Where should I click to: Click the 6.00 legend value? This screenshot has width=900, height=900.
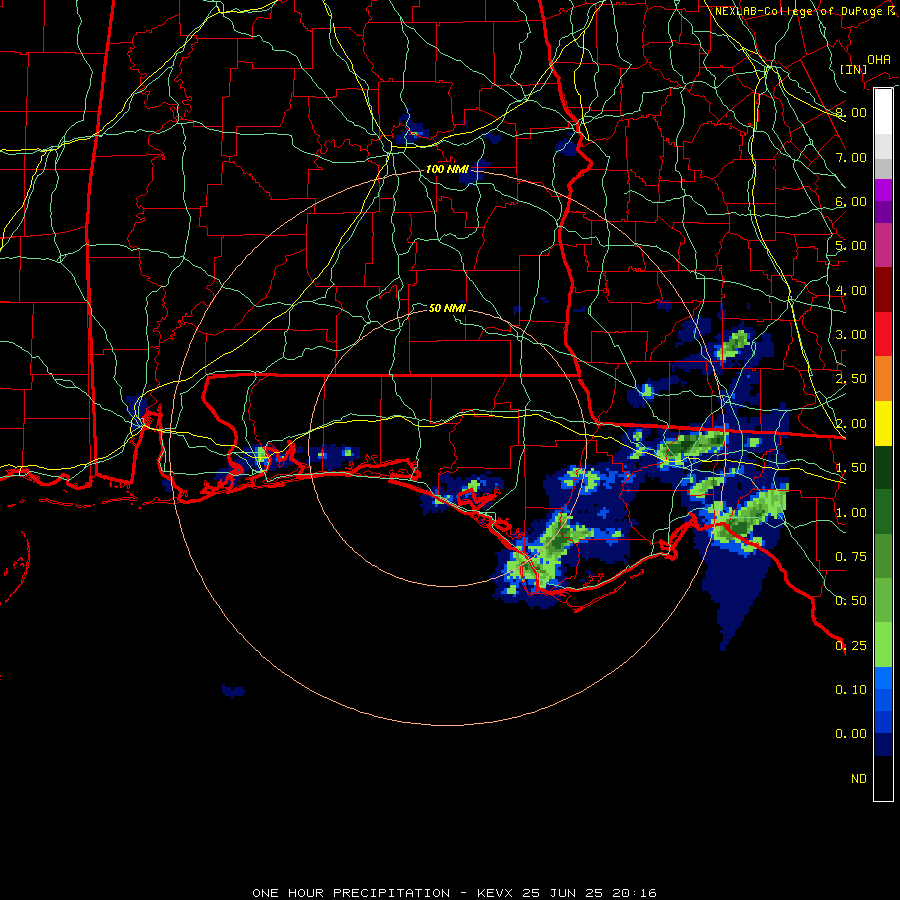851,201
